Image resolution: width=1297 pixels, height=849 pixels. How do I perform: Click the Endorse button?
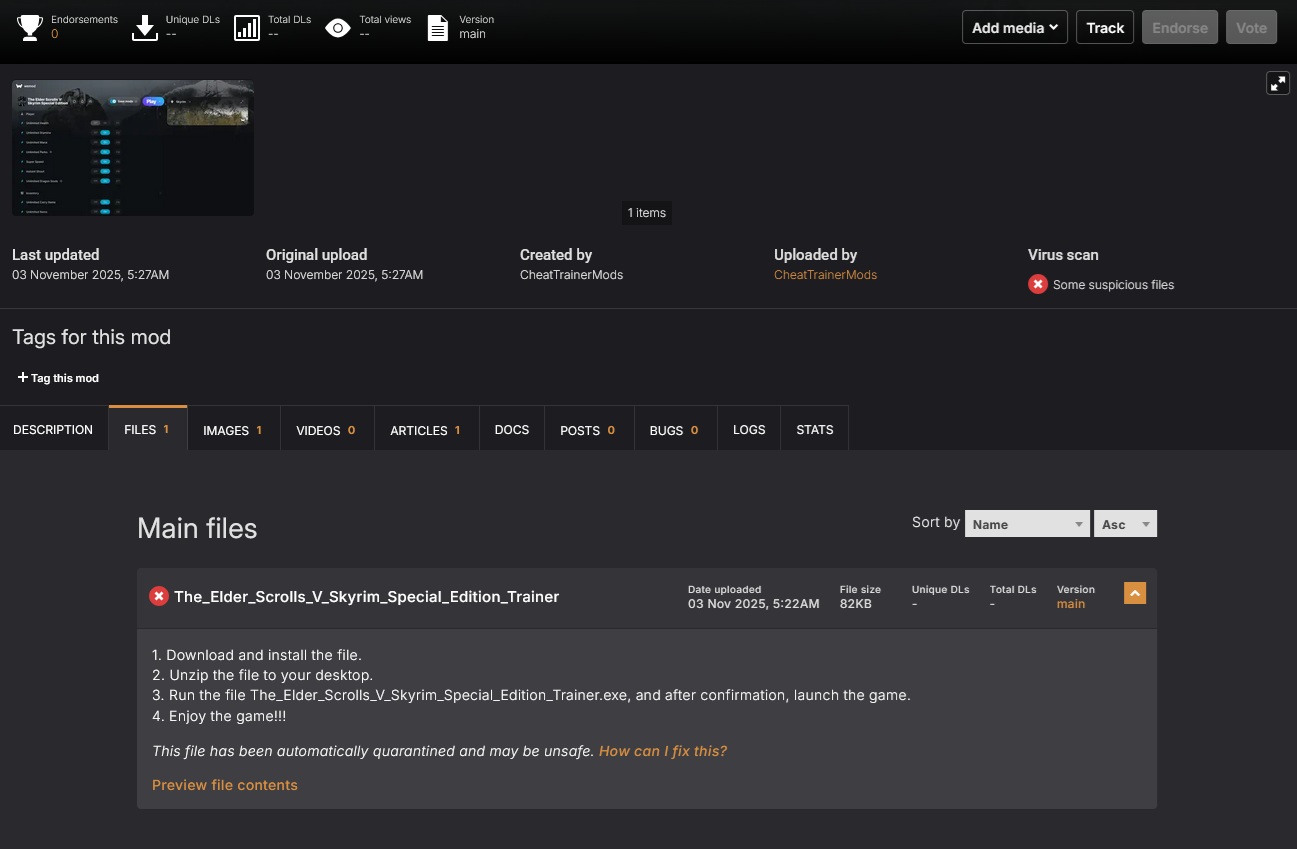point(1180,27)
